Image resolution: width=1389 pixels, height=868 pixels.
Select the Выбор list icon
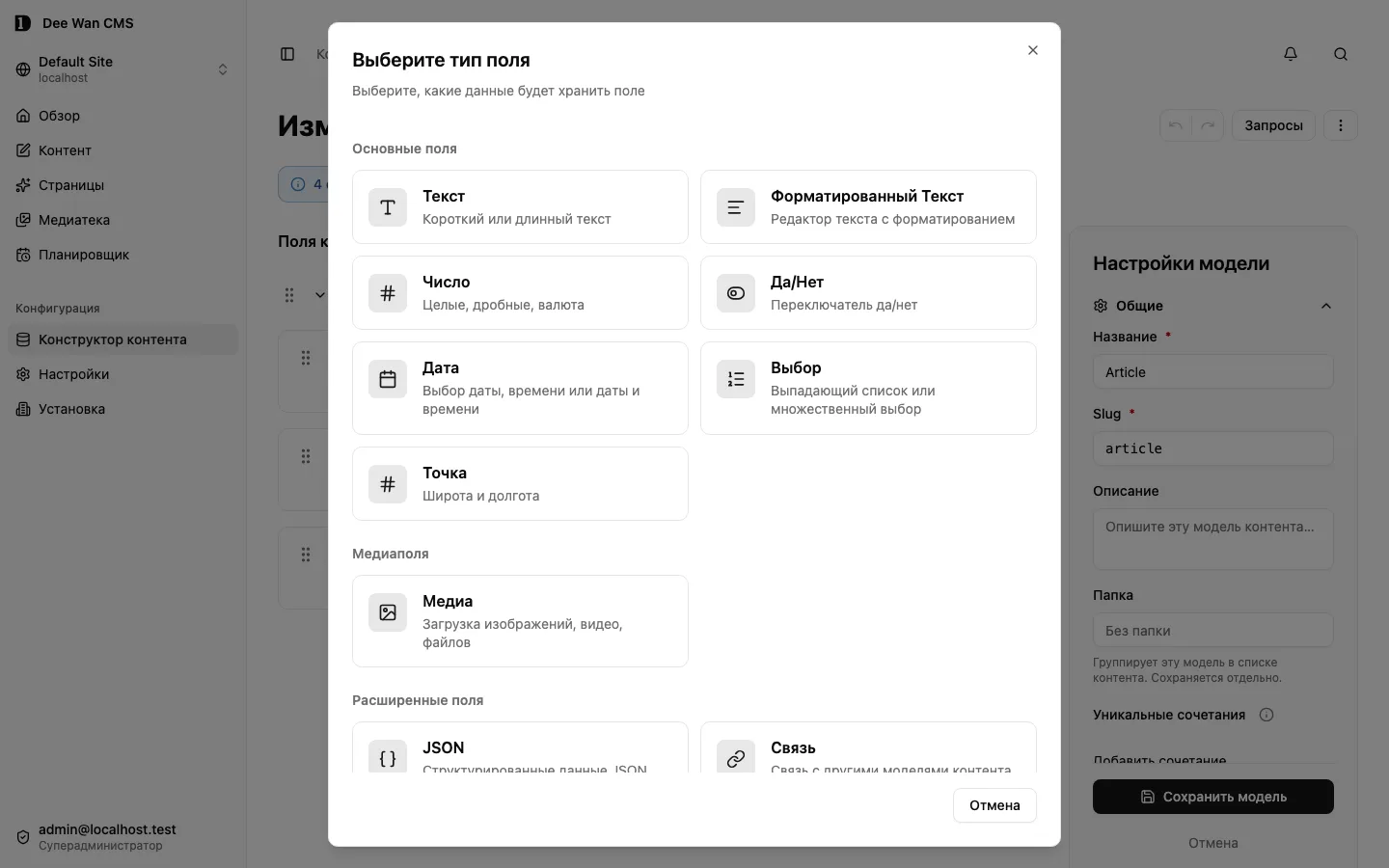pos(736,379)
